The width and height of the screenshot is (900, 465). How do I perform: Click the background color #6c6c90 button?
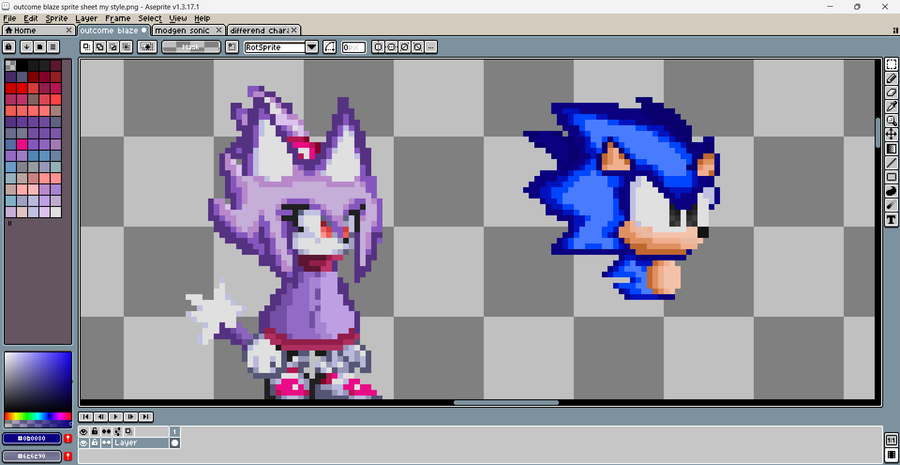32,456
